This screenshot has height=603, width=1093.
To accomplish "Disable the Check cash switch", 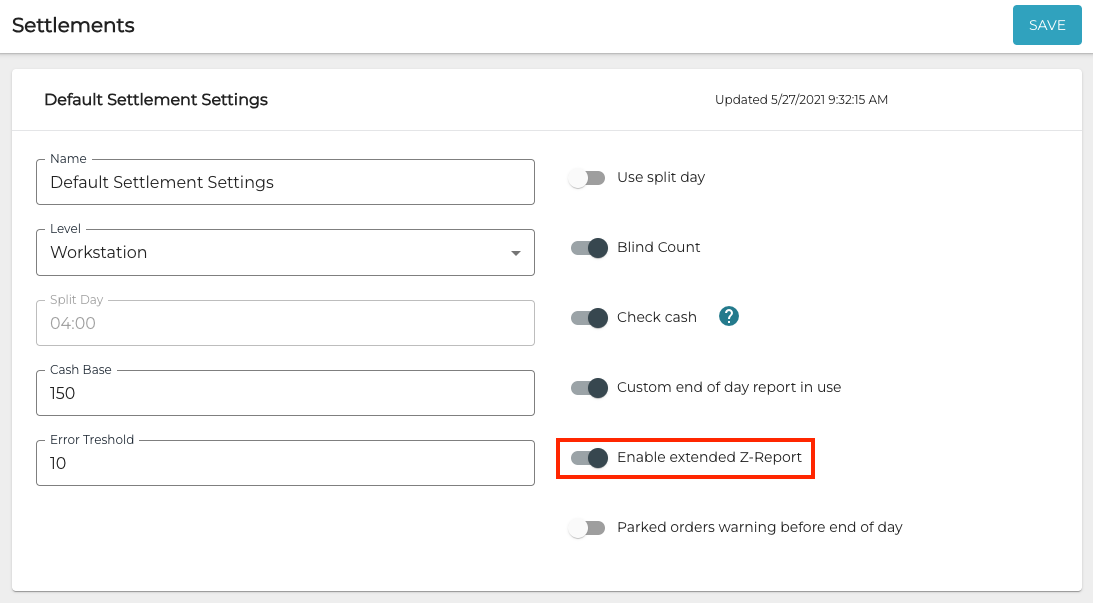I will coord(589,318).
